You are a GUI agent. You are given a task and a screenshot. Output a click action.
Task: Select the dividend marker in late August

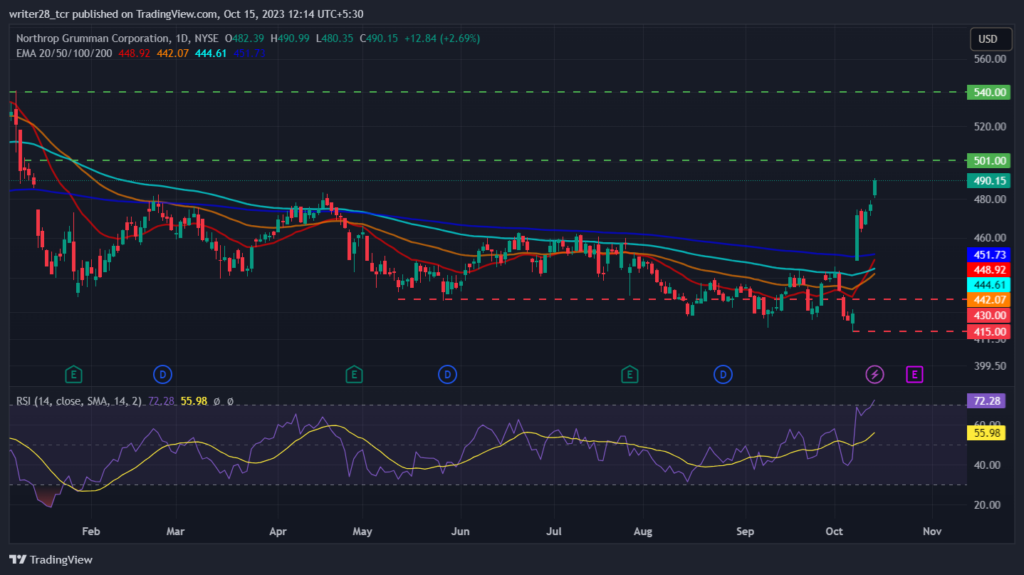723,374
